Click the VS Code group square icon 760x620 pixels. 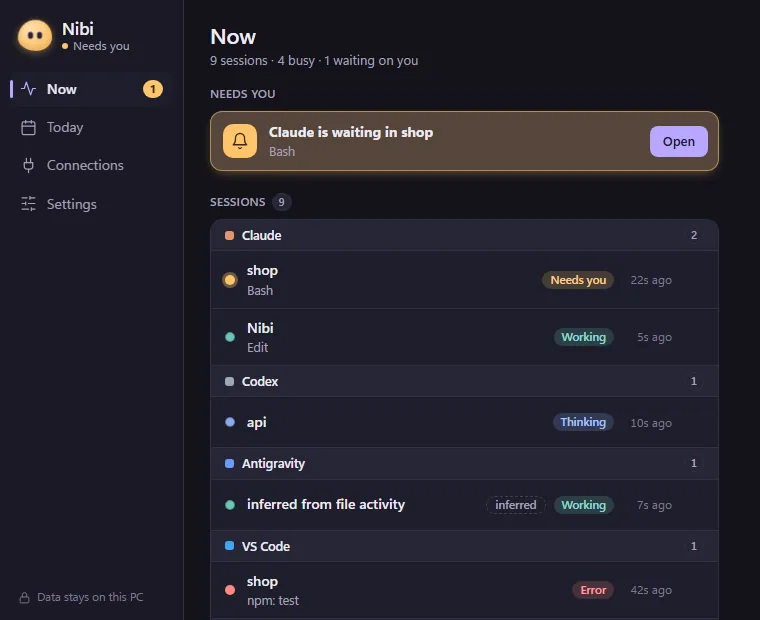[x=230, y=546]
